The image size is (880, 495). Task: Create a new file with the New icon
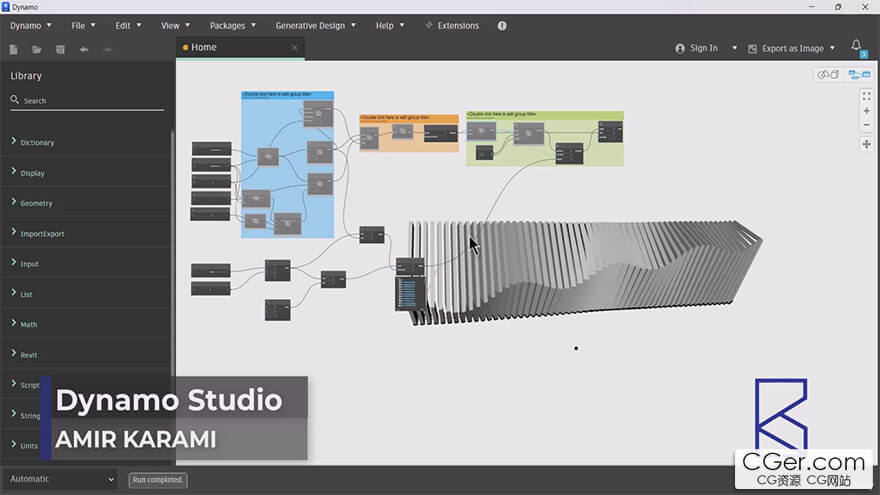pyautogui.click(x=13, y=49)
